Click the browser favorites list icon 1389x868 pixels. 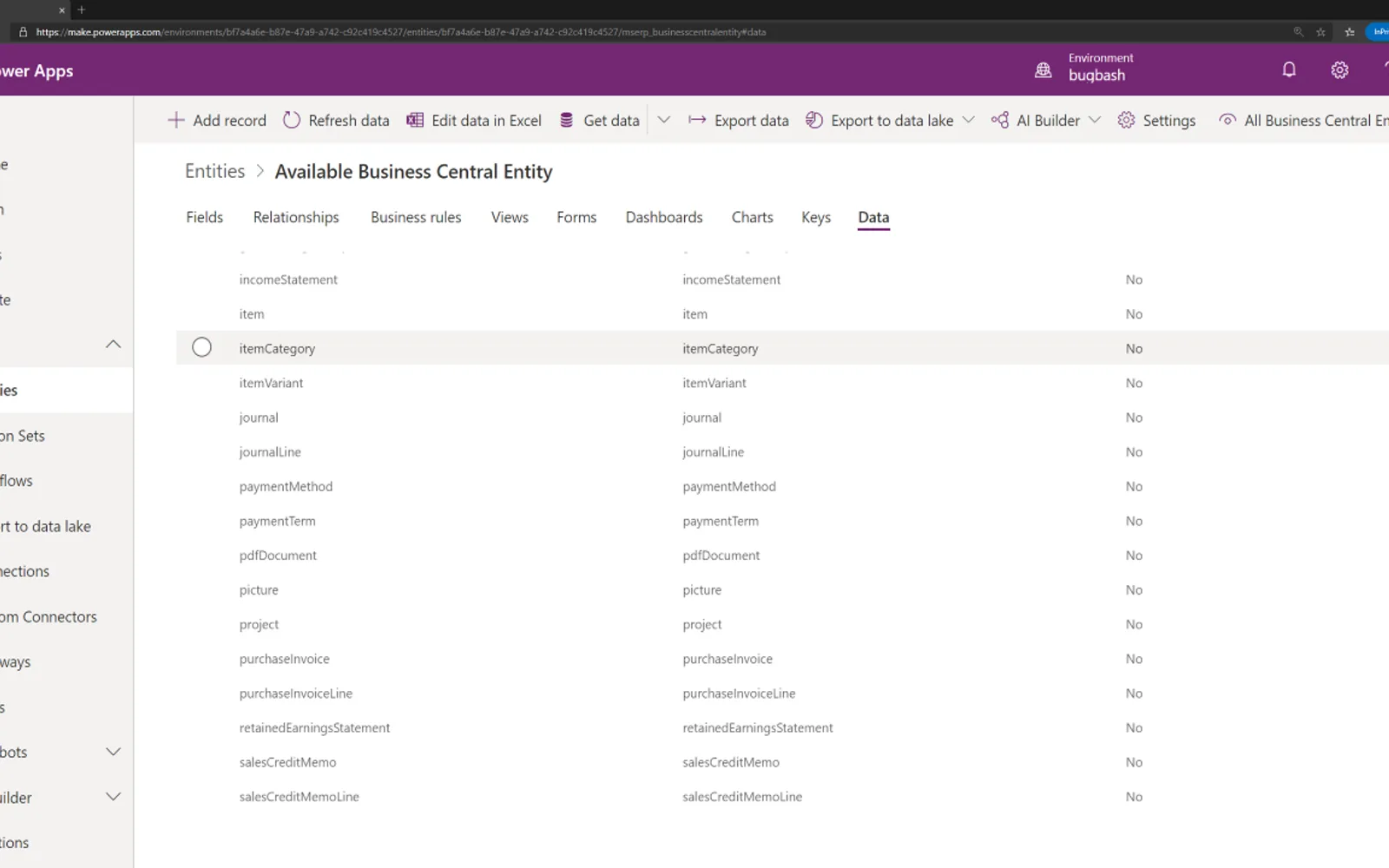[x=1349, y=31]
